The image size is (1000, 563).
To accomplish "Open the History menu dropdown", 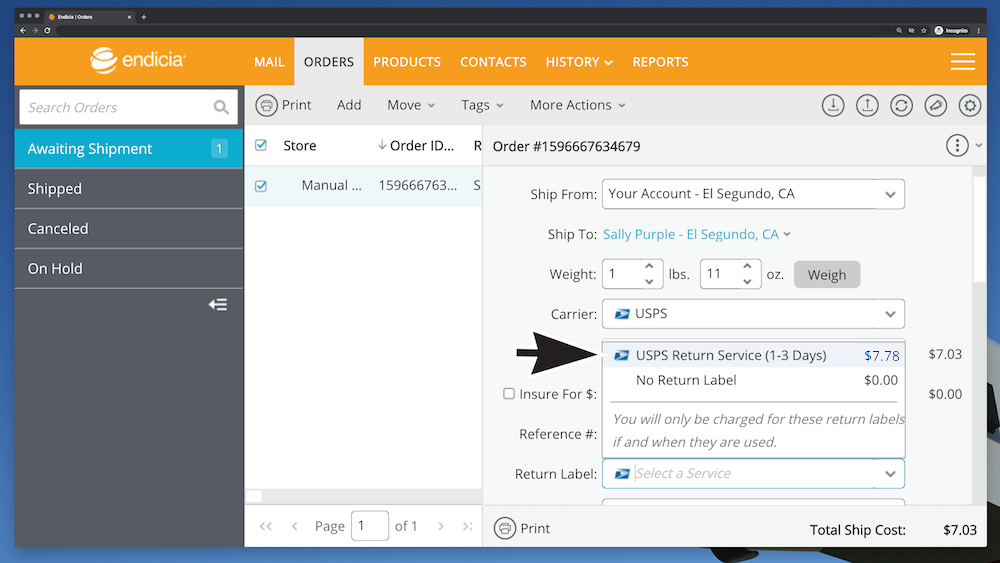I will tap(578, 62).
